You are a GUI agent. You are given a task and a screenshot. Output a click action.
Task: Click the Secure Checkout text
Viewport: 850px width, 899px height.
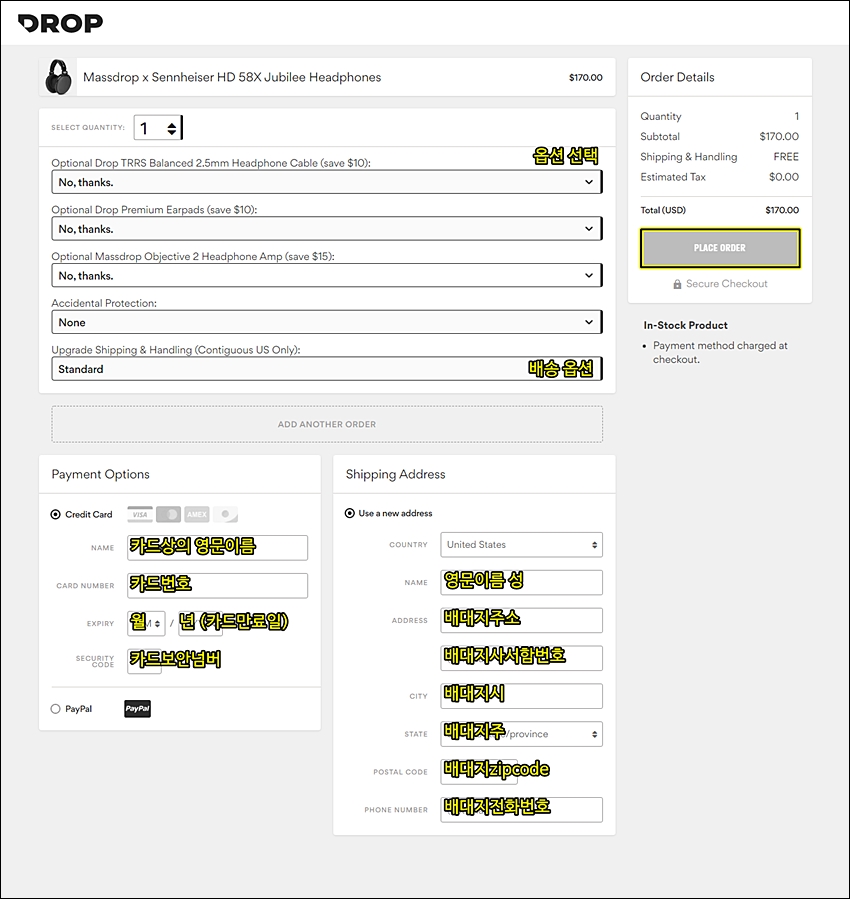[x=726, y=284]
